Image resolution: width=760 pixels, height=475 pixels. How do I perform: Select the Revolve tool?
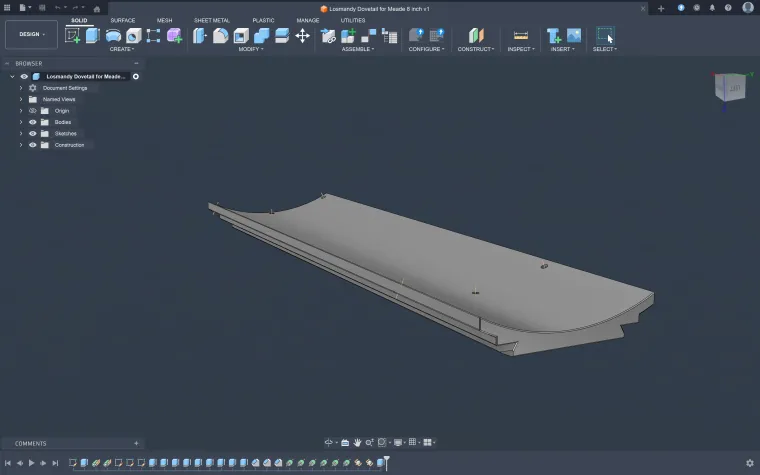[113, 35]
